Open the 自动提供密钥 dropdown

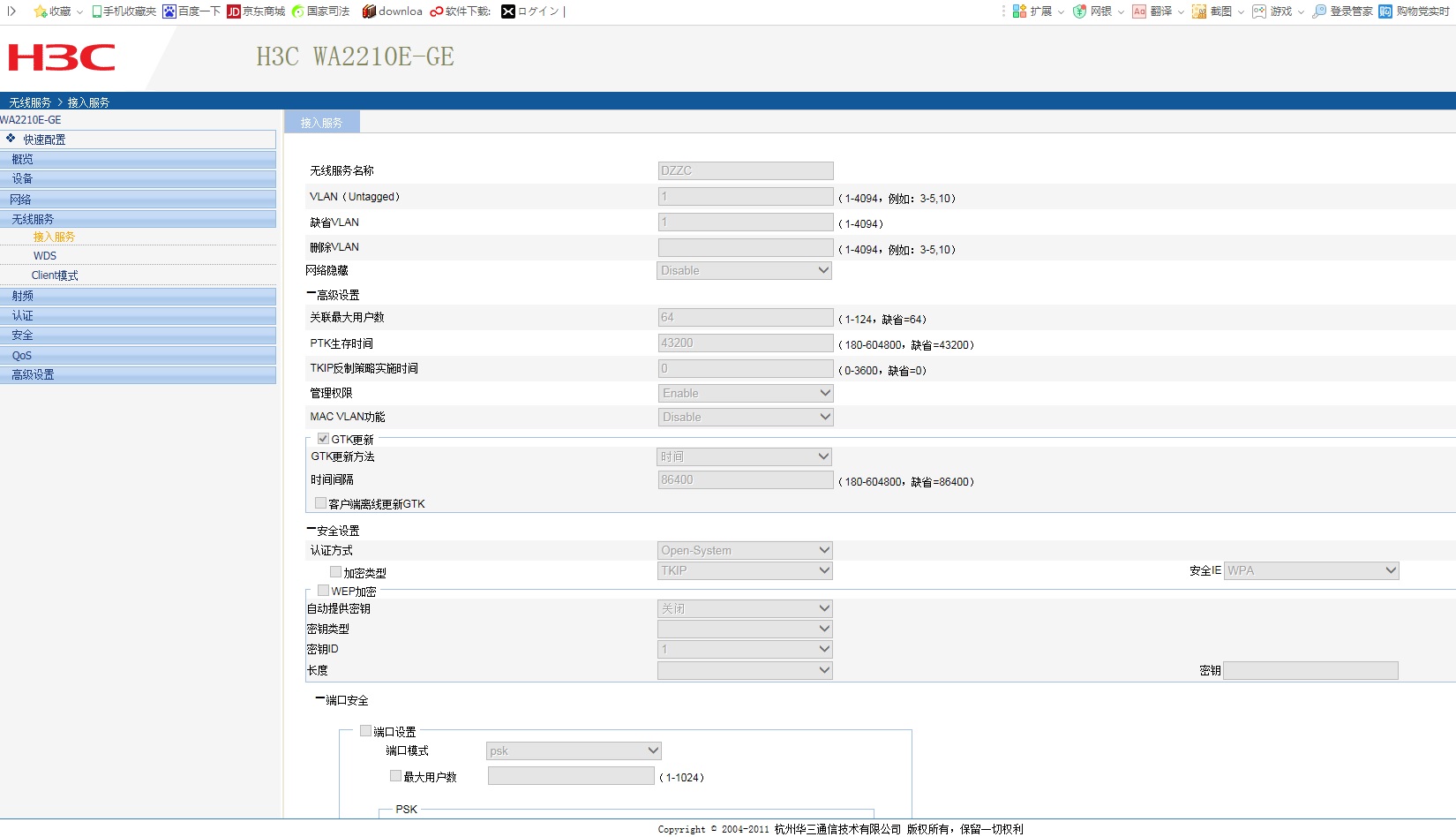745,608
